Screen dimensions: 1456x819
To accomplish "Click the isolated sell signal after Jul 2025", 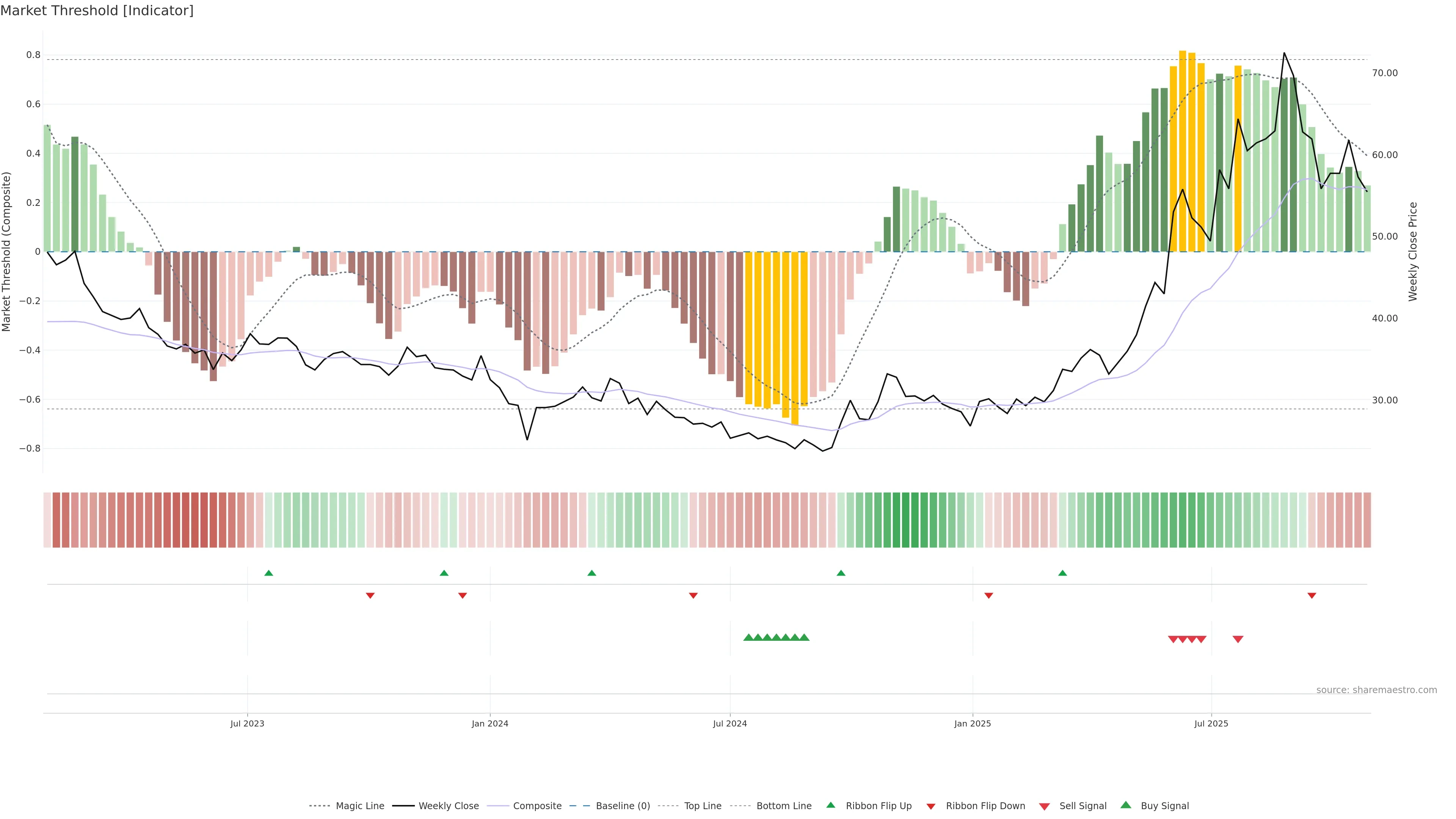I will pos(1238,639).
